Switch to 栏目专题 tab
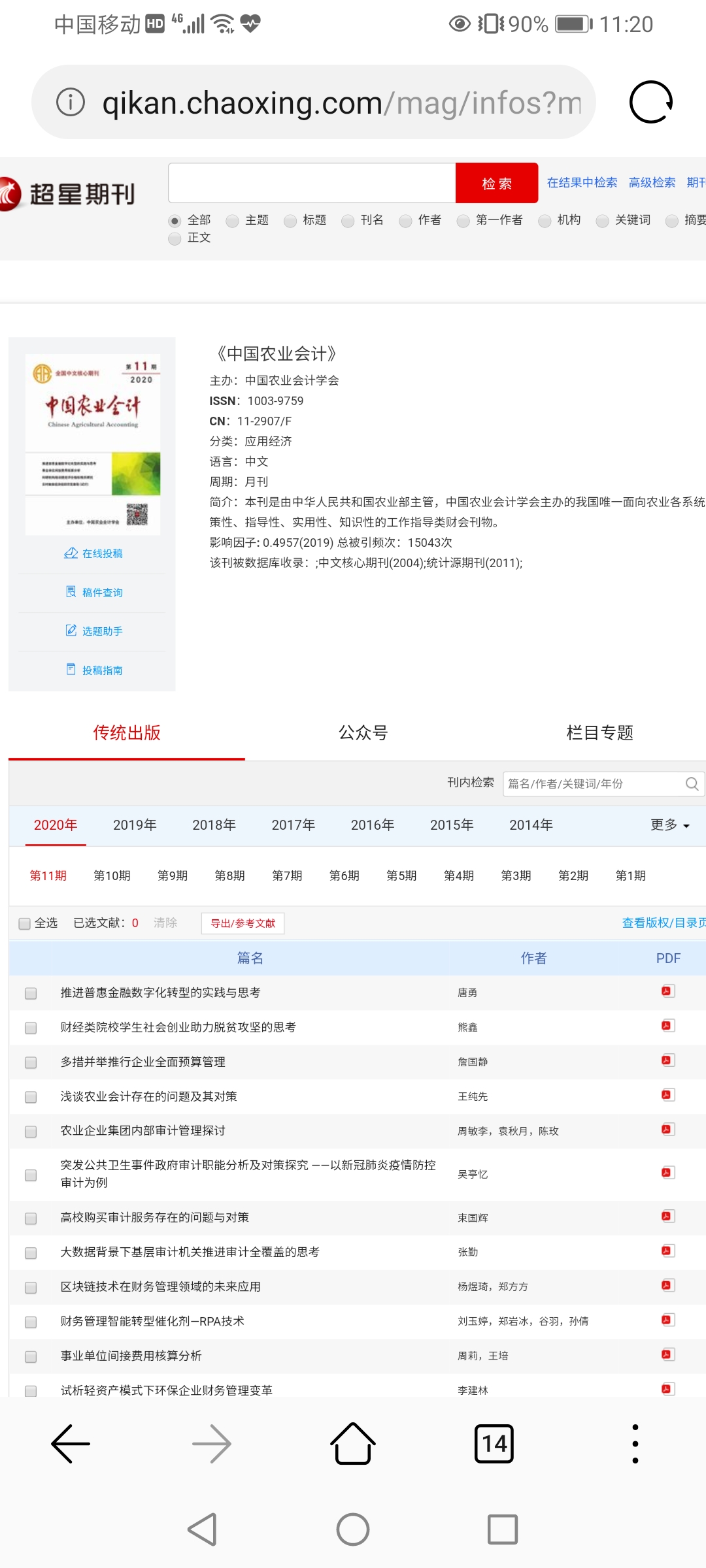Viewport: 706px width, 1568px height. tap(600, 733)
